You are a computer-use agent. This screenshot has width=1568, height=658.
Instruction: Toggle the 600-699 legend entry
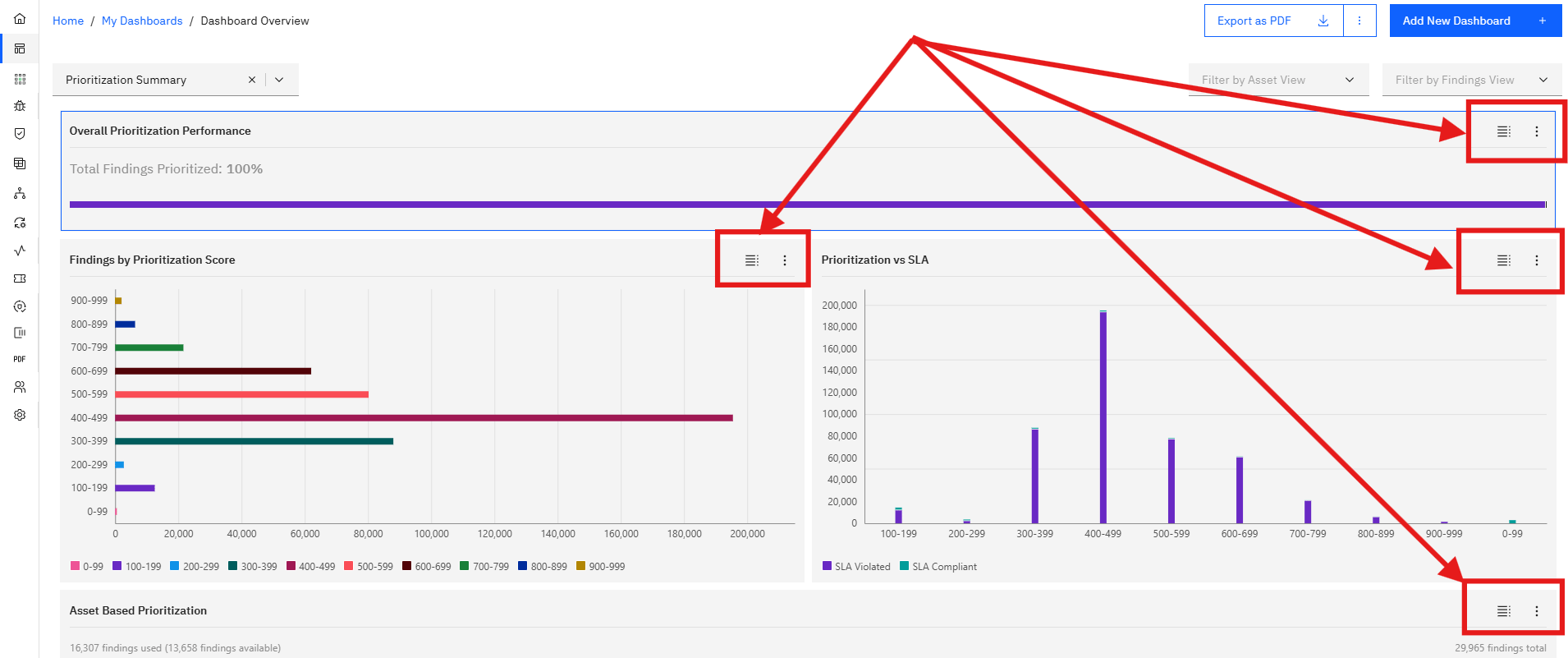tap(427, 567)
